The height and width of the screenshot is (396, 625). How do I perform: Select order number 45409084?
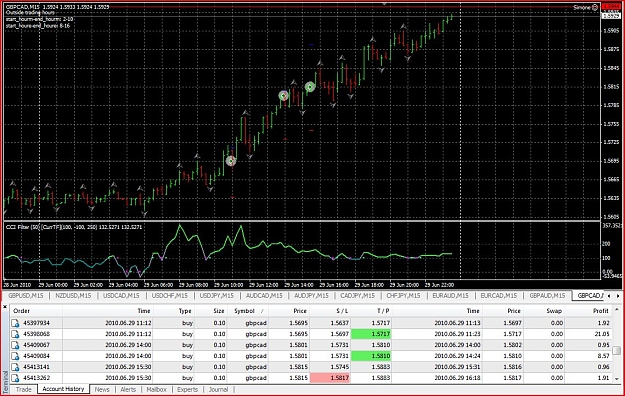[36, 356]
